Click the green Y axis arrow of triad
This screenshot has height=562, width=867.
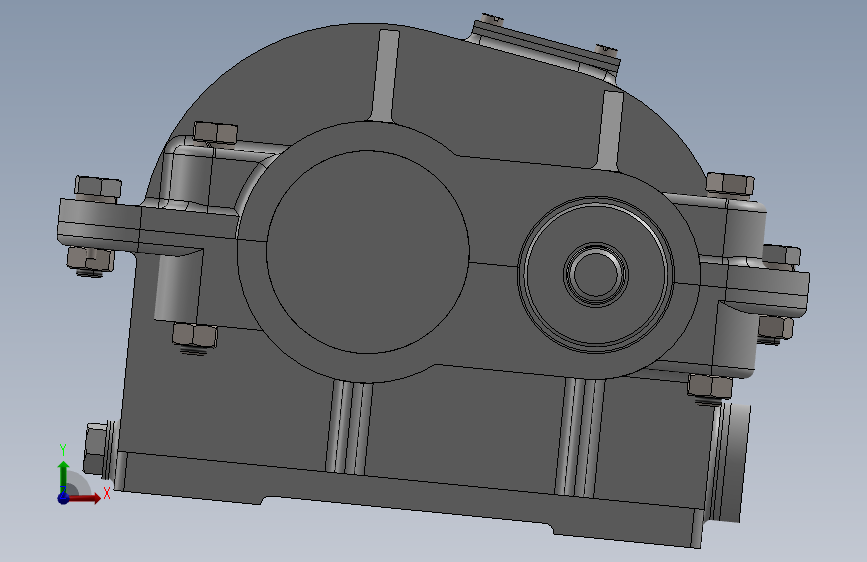click(x=64, y=475)
